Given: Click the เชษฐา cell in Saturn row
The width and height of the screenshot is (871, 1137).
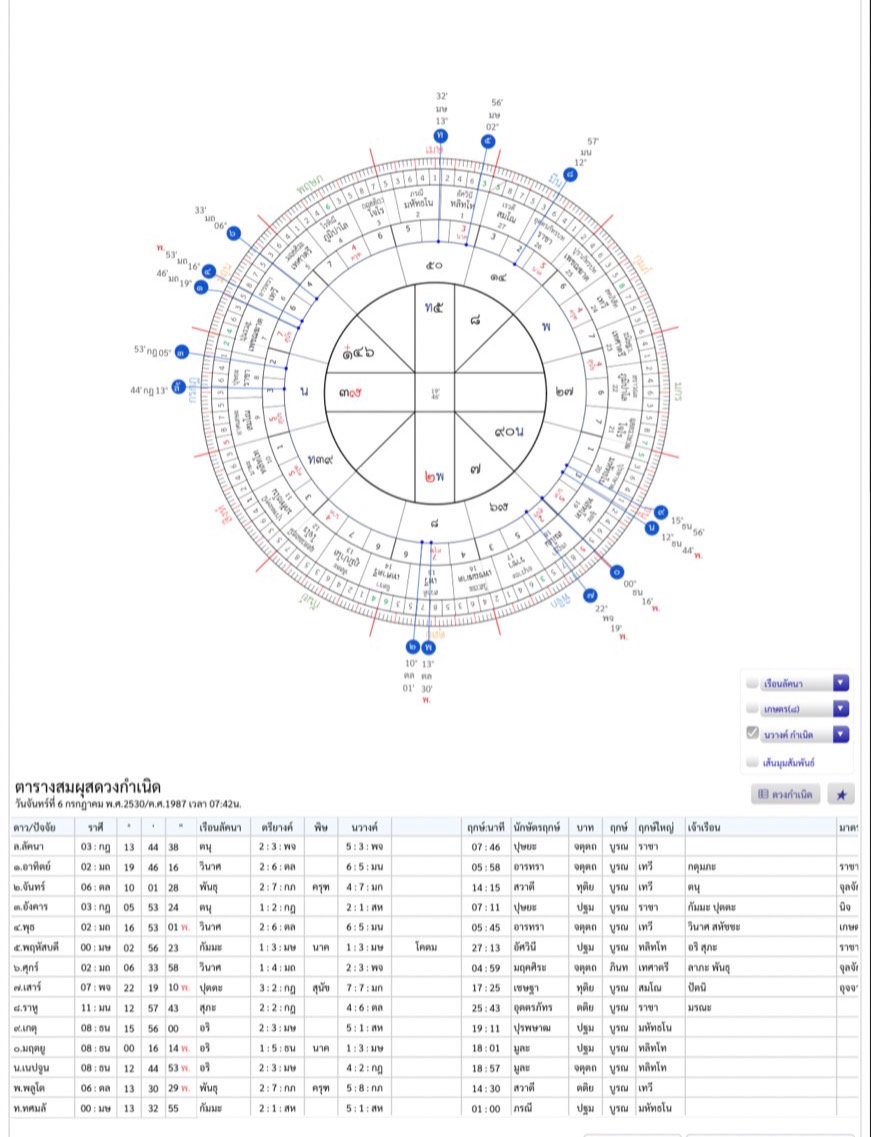Looking at the screenshot, I should pyautogui.click(x=527, y=988).
